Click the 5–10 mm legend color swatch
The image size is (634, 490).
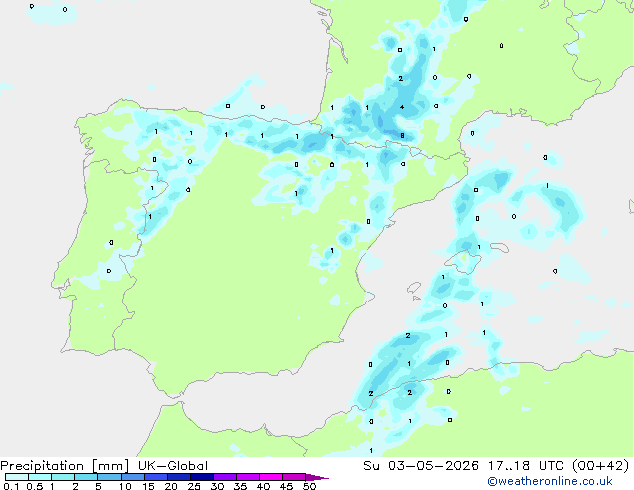(x=109, y=477)
